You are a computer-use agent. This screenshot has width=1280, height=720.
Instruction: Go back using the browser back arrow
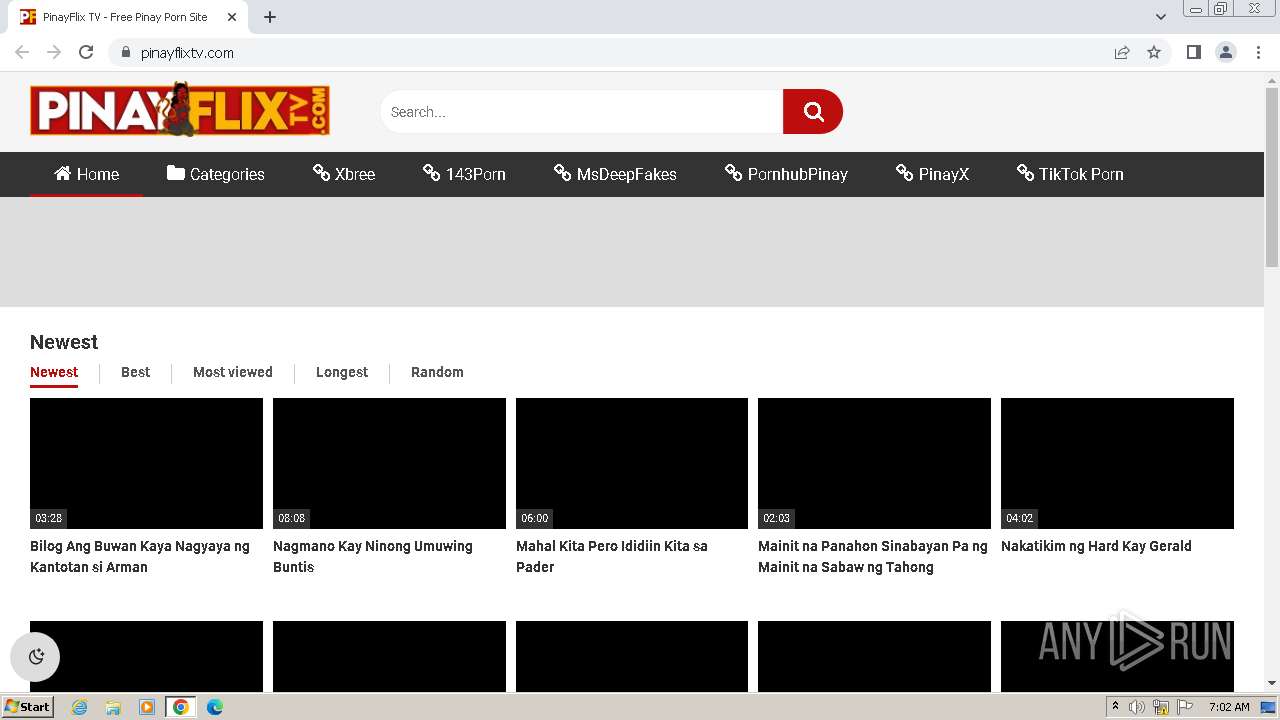coord(22,53)
